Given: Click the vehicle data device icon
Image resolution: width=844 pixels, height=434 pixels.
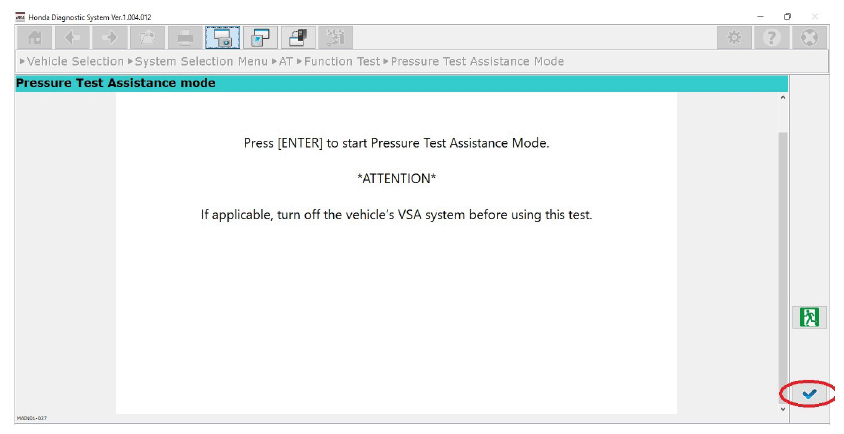Looking at the screenshot, I should (x=299, y=37).
